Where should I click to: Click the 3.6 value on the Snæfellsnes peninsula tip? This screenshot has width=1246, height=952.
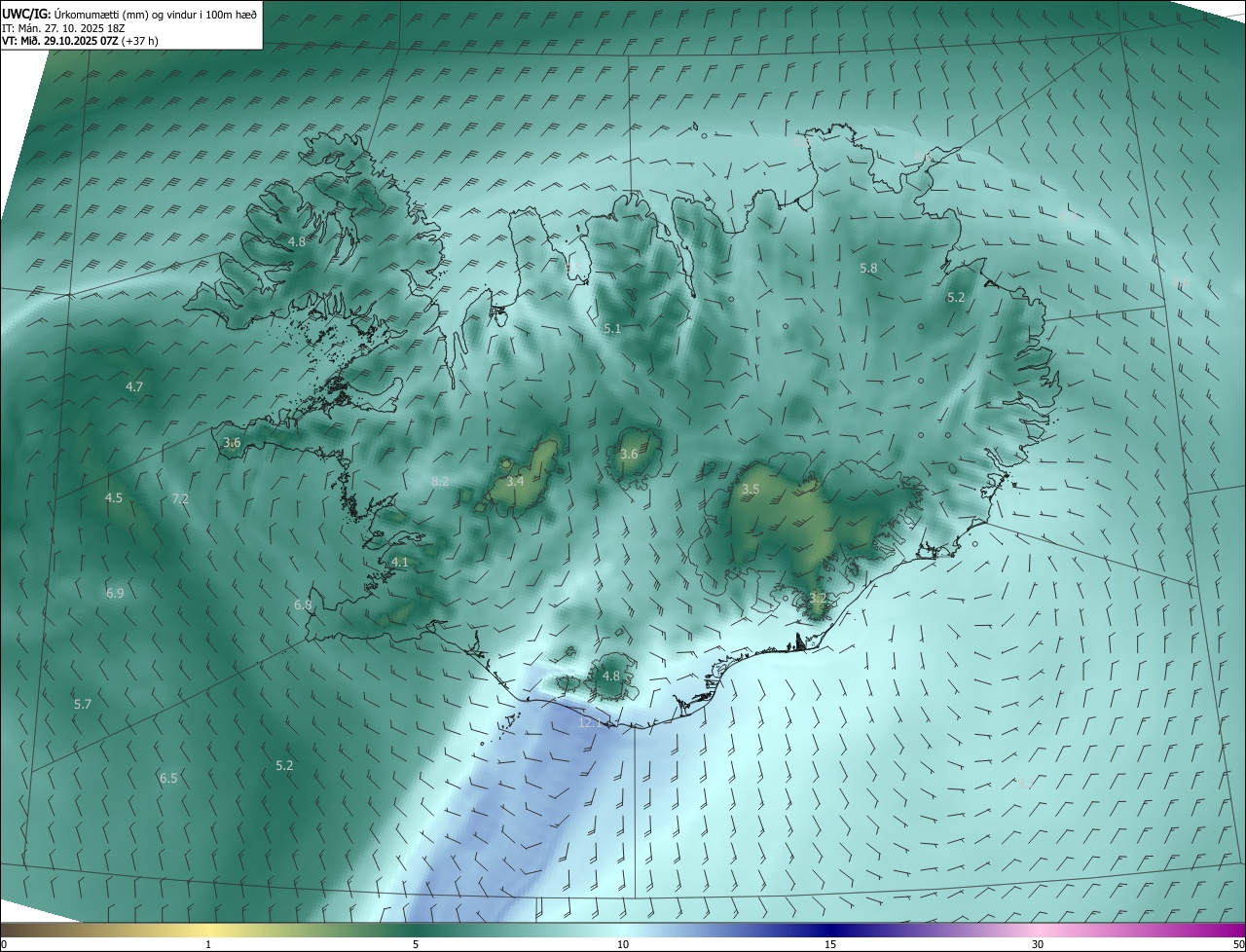click(232, 442)
